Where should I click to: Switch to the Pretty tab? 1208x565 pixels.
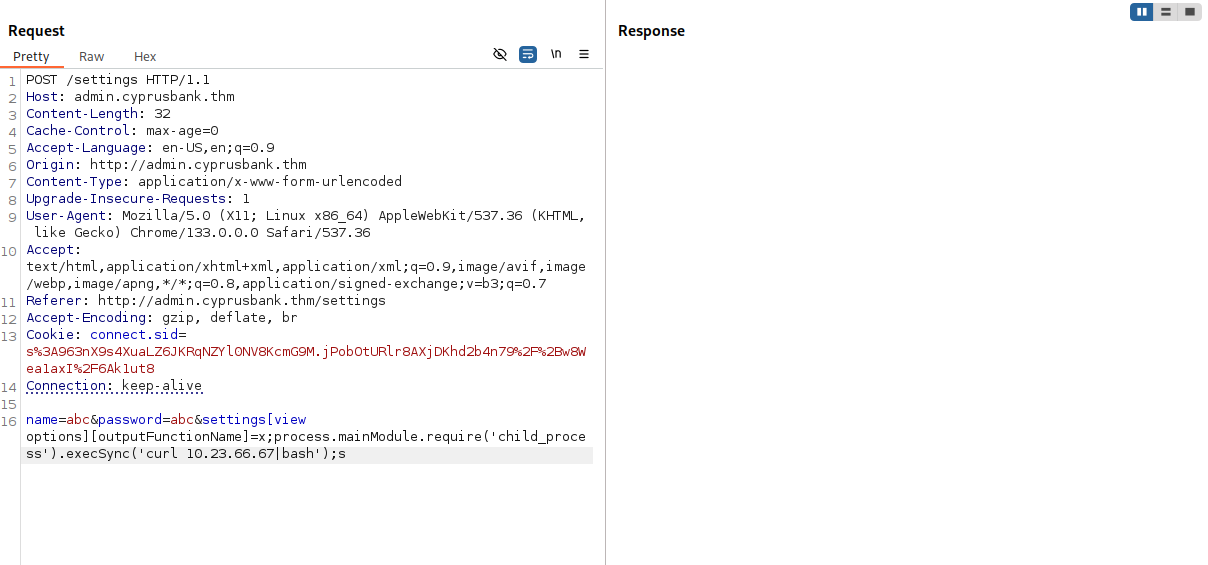31,57
